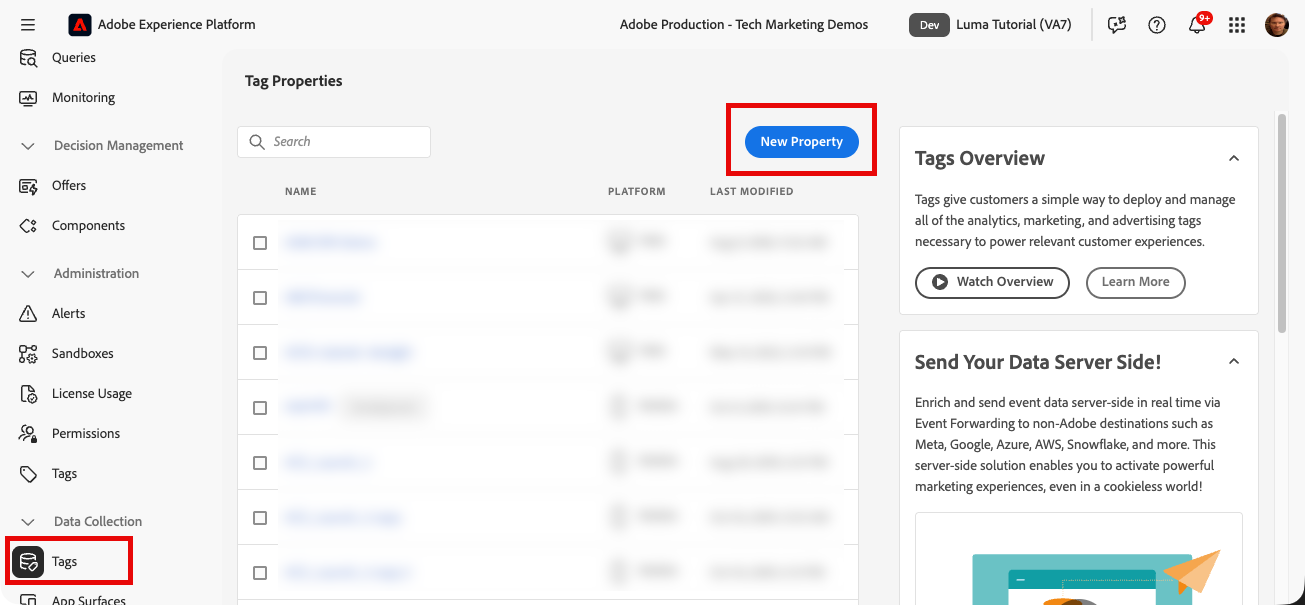Open the notifications bell

[1197, 25]
